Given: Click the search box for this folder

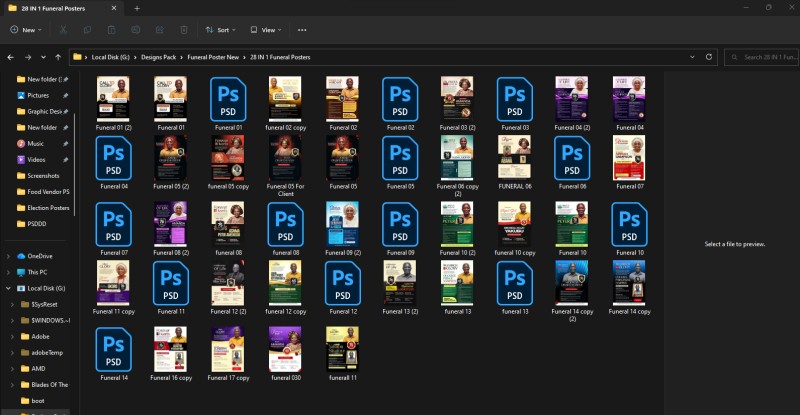Looking at the screenshot, I should click(x=762, y=57).
